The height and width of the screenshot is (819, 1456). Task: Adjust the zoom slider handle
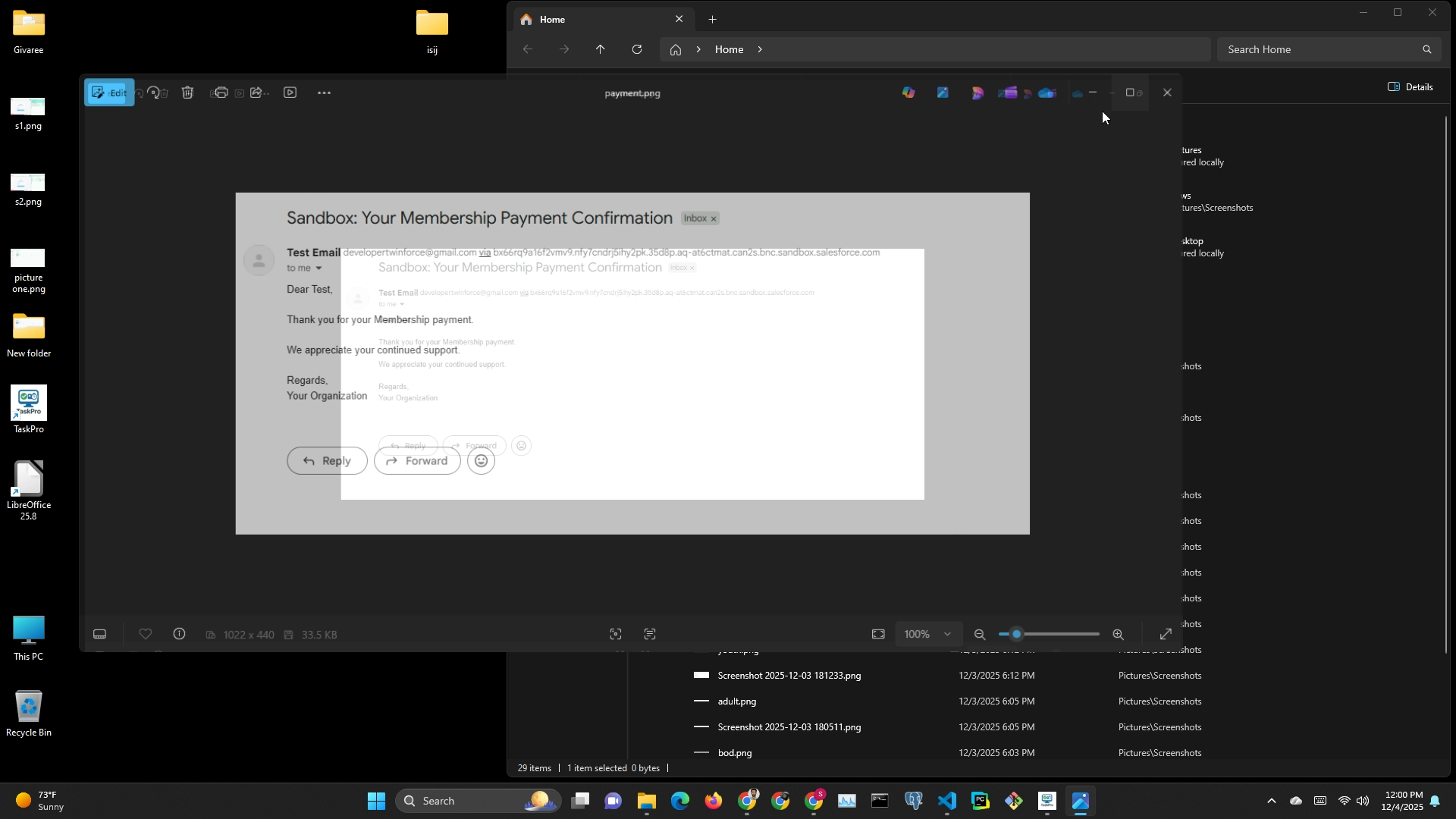[1017, 634]
